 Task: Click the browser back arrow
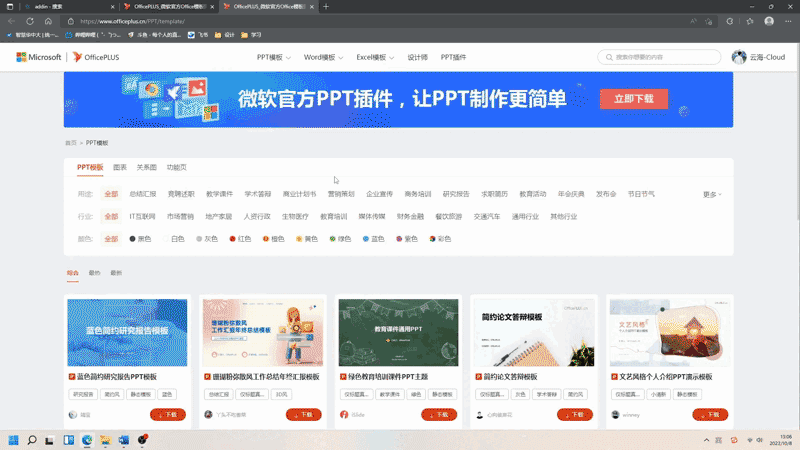11,21
